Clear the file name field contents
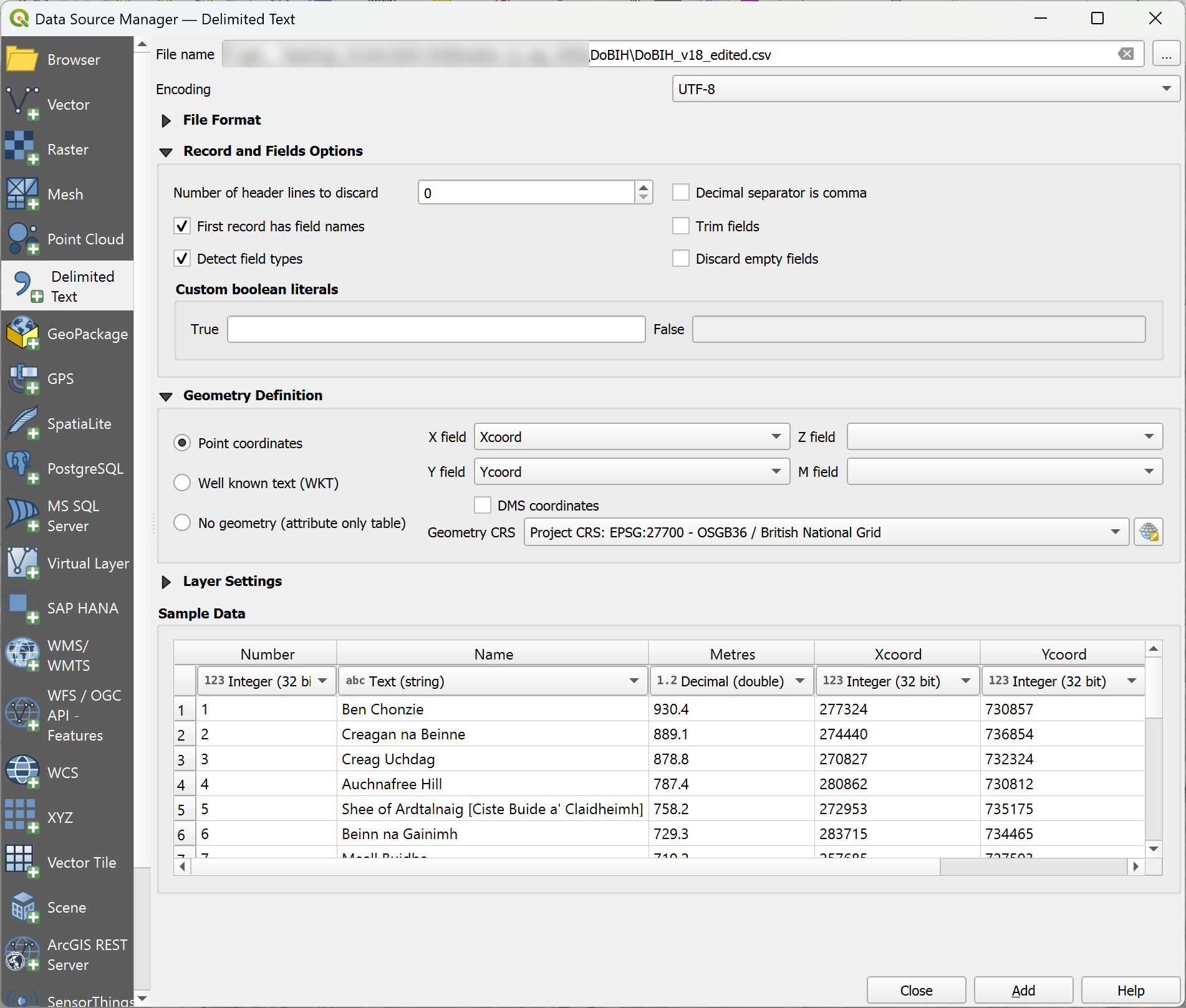This screenshot has width=1186, height=1008. pos(1126,54)
